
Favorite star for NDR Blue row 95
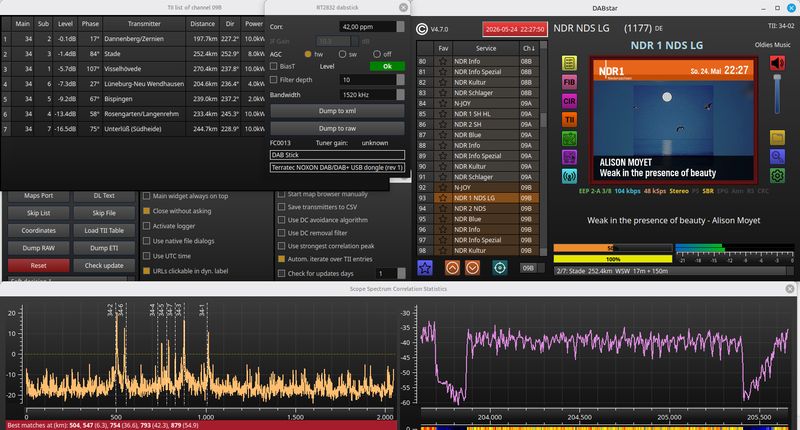(443, 219)
